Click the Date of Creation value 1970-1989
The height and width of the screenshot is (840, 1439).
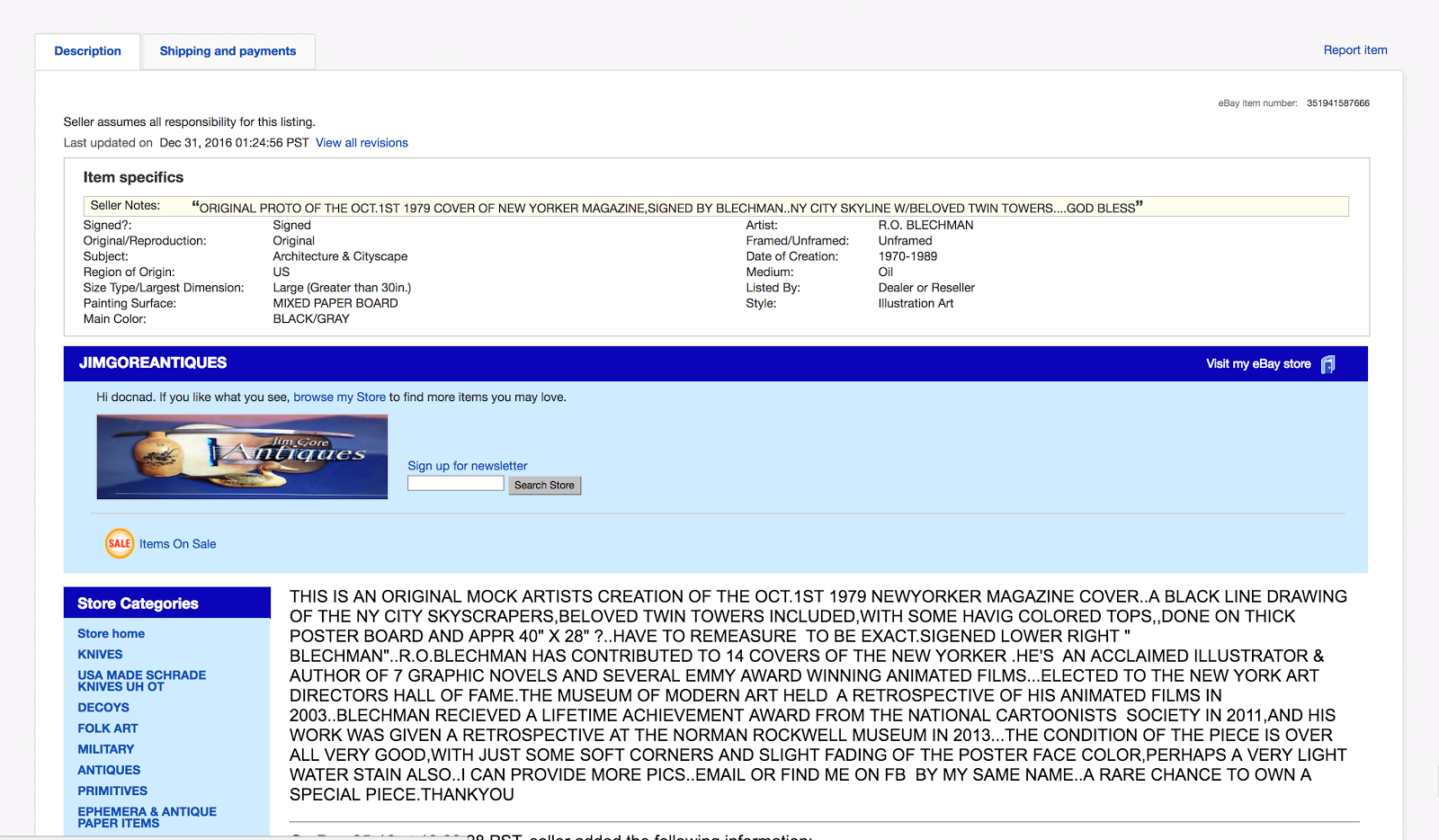tap(907, 257)
